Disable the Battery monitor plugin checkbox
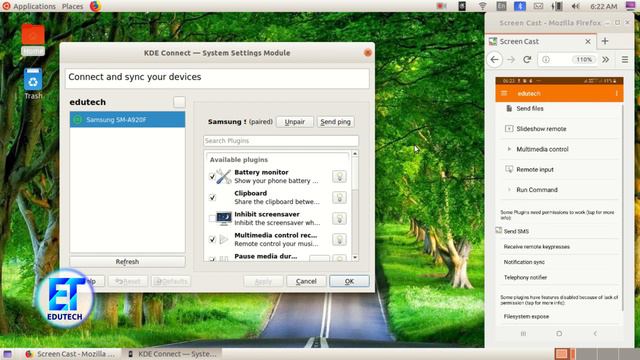Screen dimensions: 640x360 click(x=212, y=176)
